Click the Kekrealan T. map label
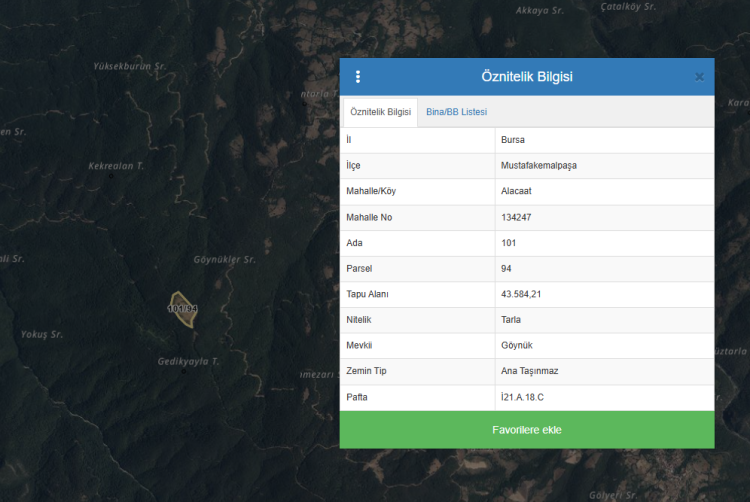The width and height of the screenshot is (750, 502). click(x=116, y=166)
